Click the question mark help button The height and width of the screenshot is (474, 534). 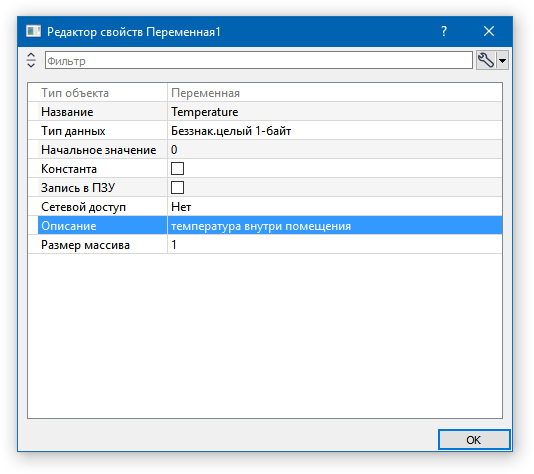[x=444, y=31]
